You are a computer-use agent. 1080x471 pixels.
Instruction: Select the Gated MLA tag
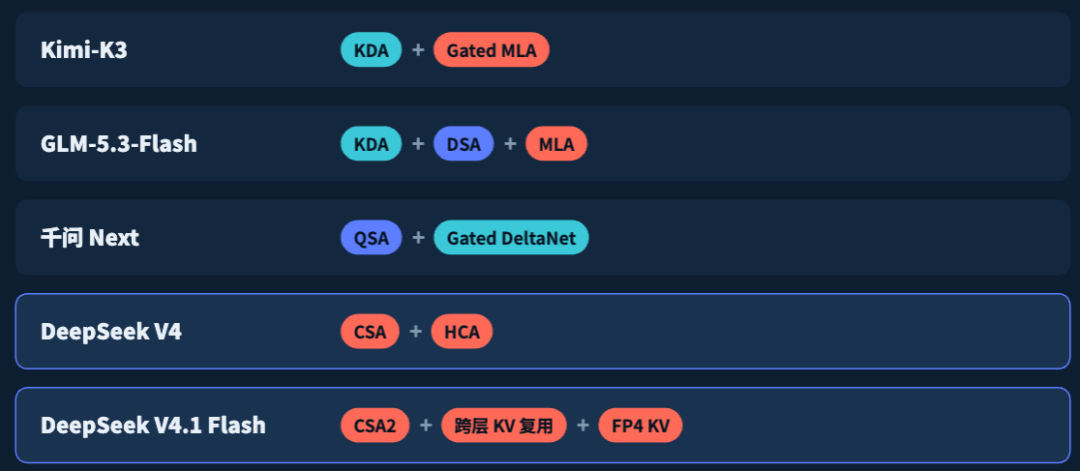point(491,50)
